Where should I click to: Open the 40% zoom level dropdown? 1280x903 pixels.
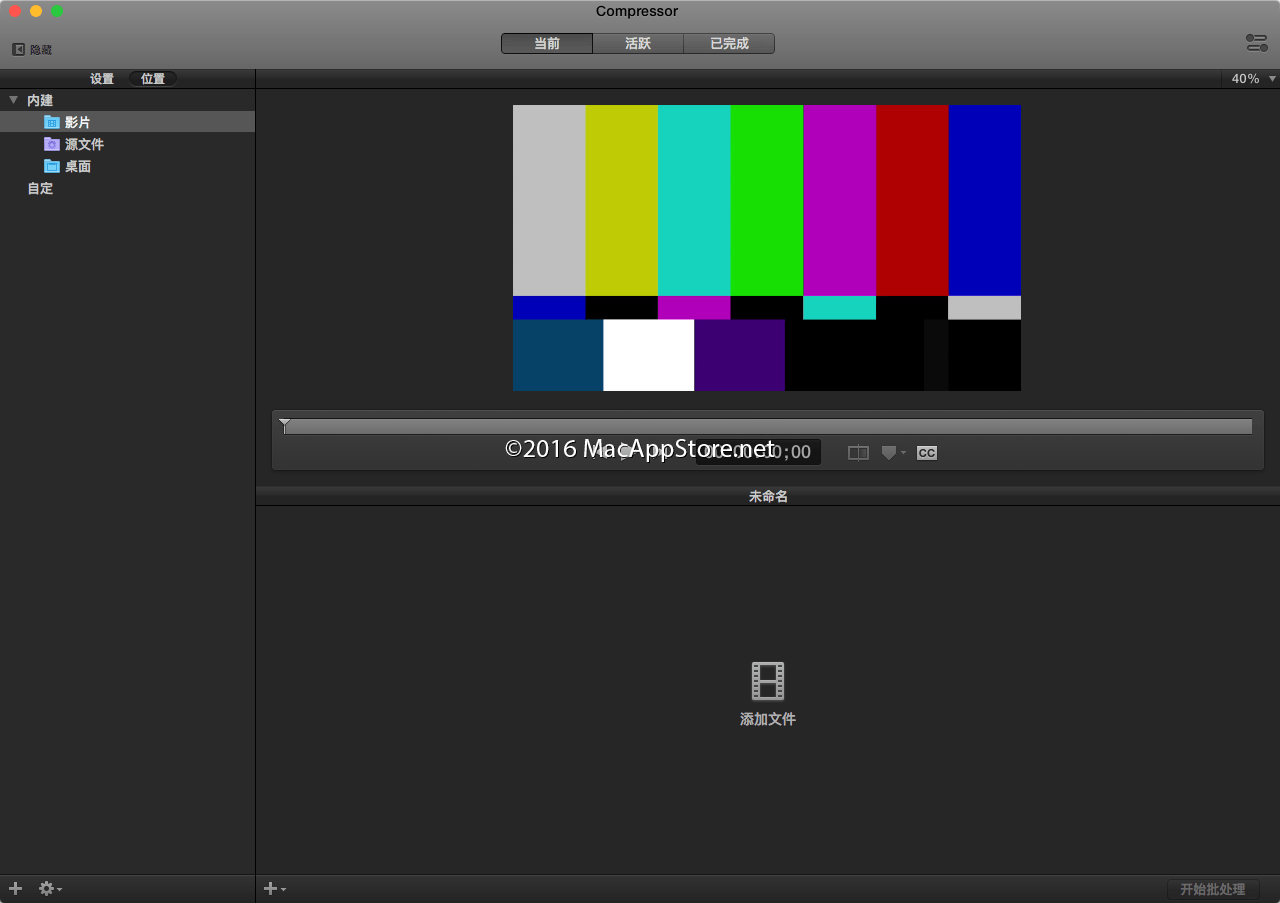(1252, 79)
